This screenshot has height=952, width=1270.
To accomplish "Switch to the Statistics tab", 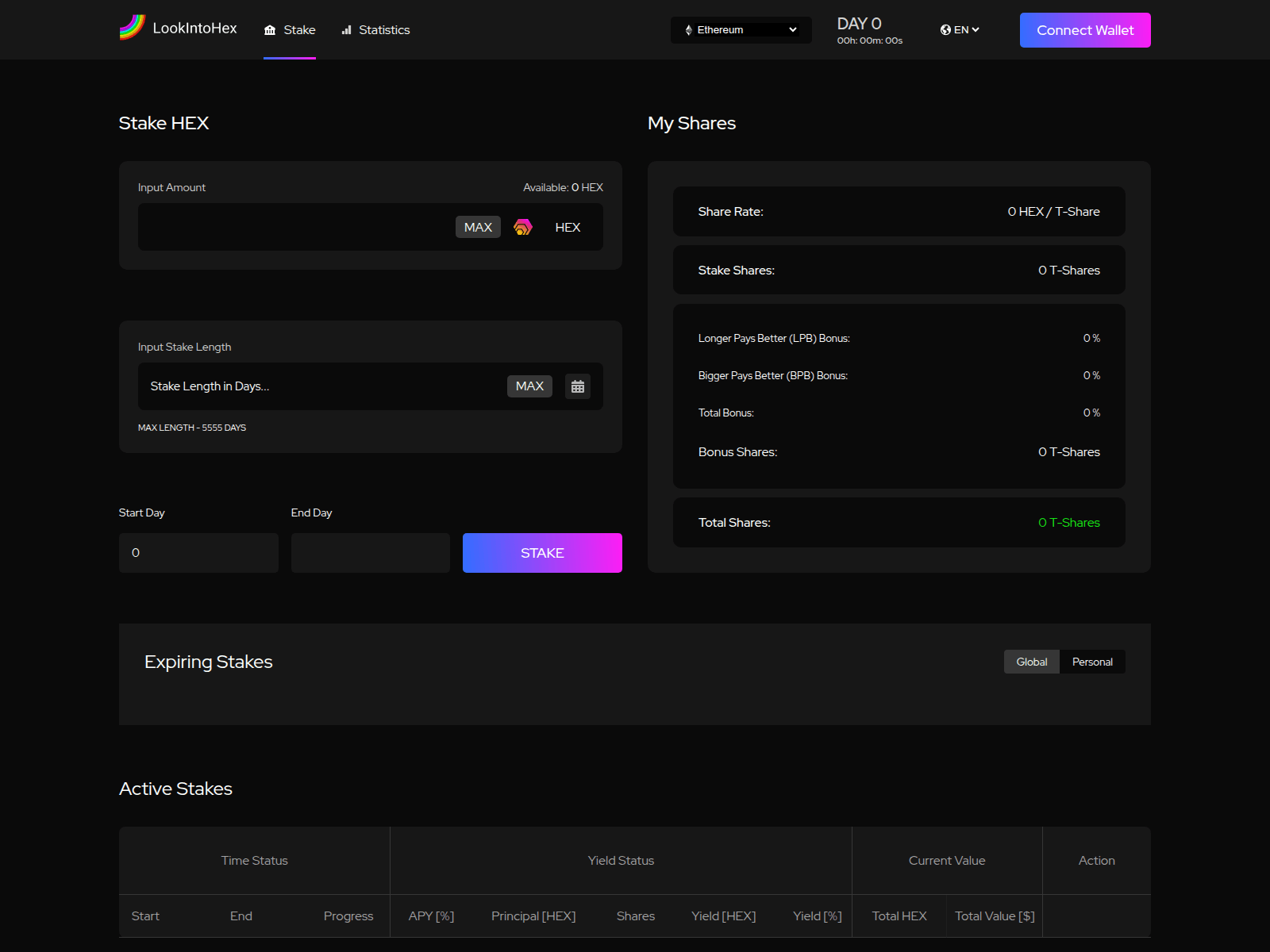I will [x=375, y=30].
